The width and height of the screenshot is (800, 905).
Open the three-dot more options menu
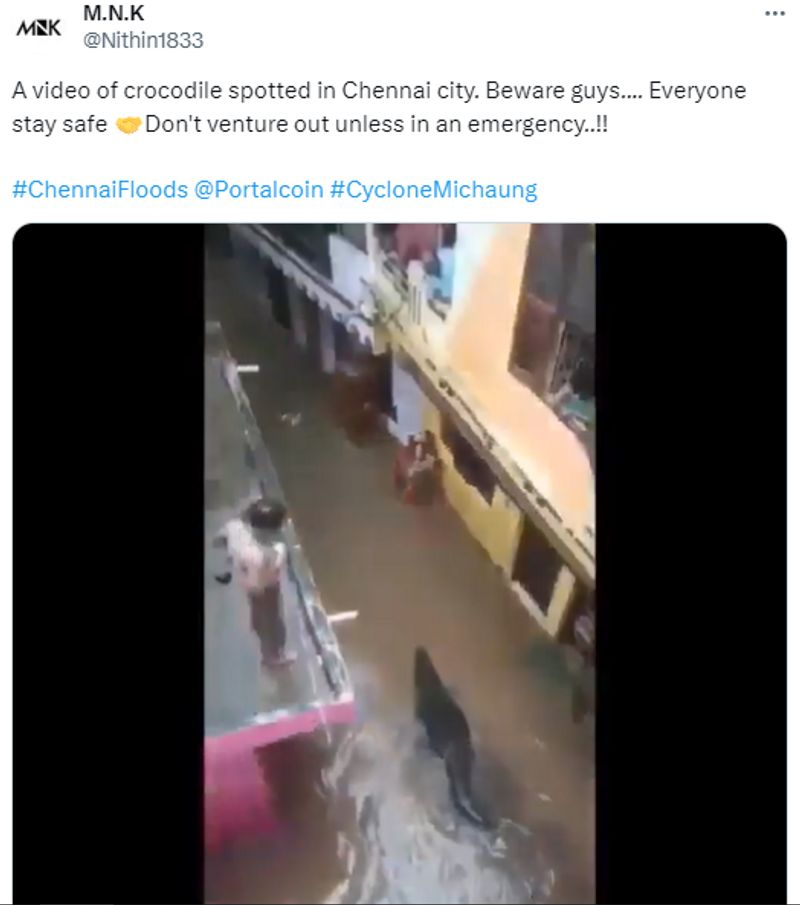pos(775,13)
